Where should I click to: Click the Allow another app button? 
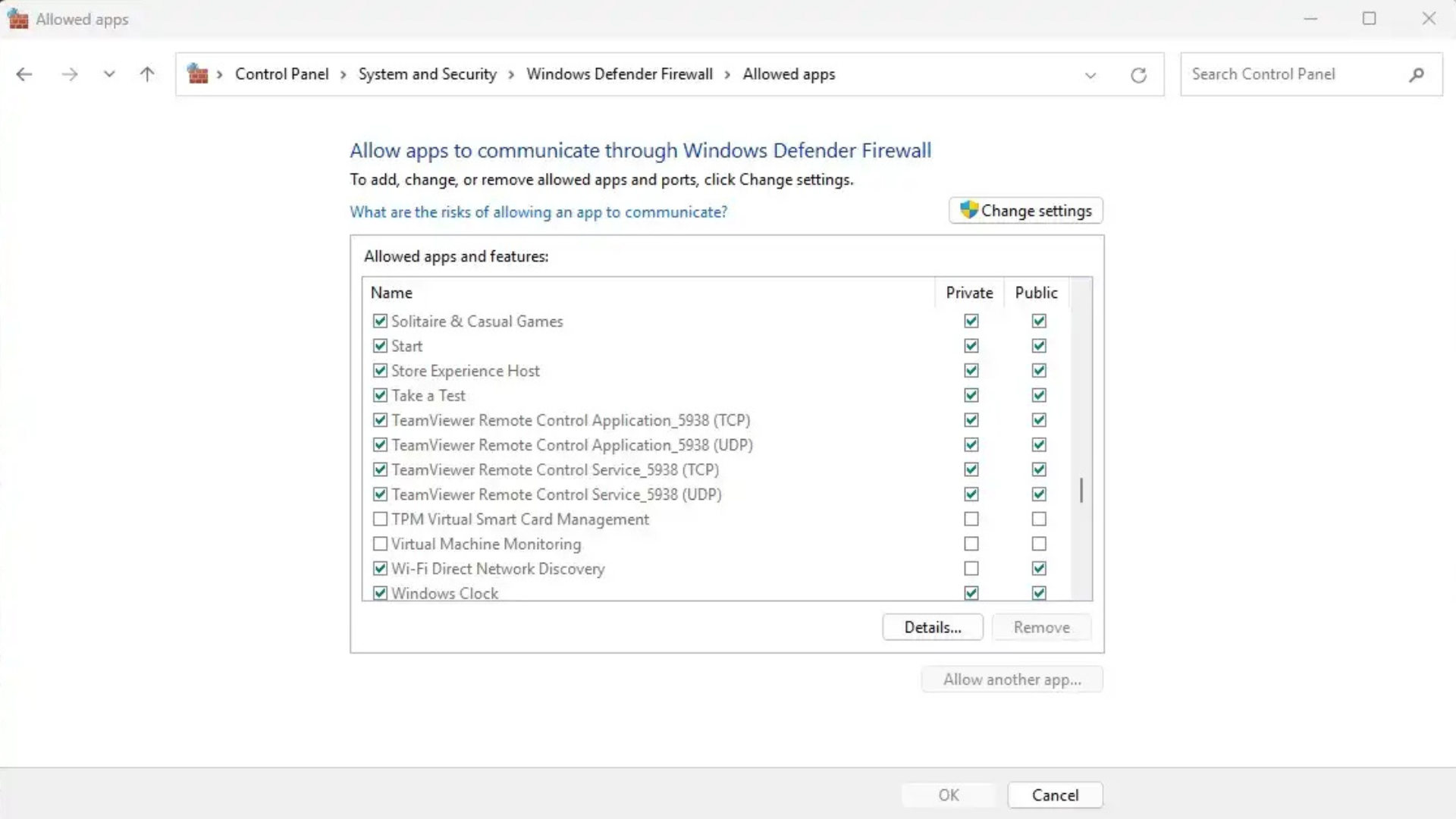pos(1012,679)
